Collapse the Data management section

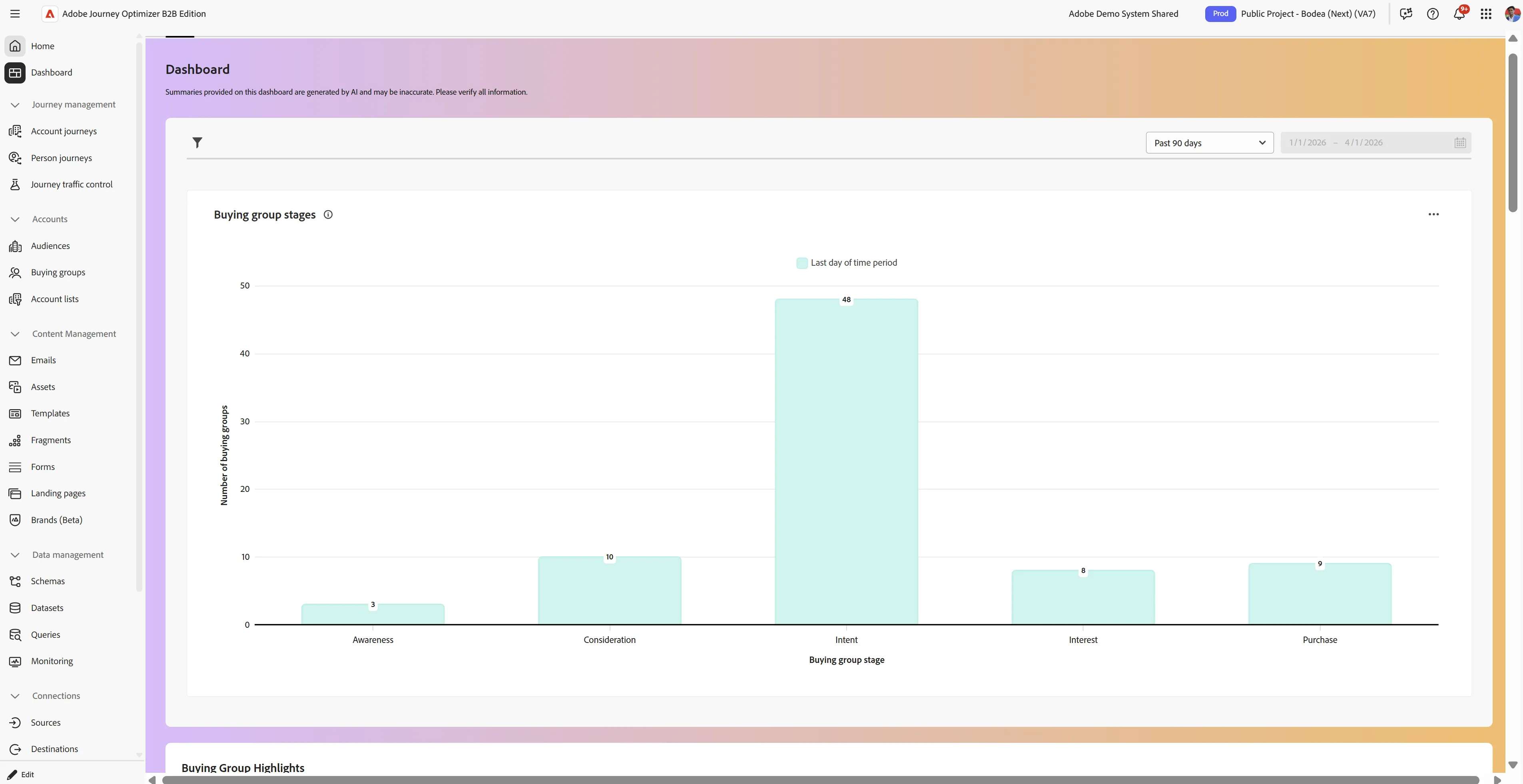[x=15, y=555]
